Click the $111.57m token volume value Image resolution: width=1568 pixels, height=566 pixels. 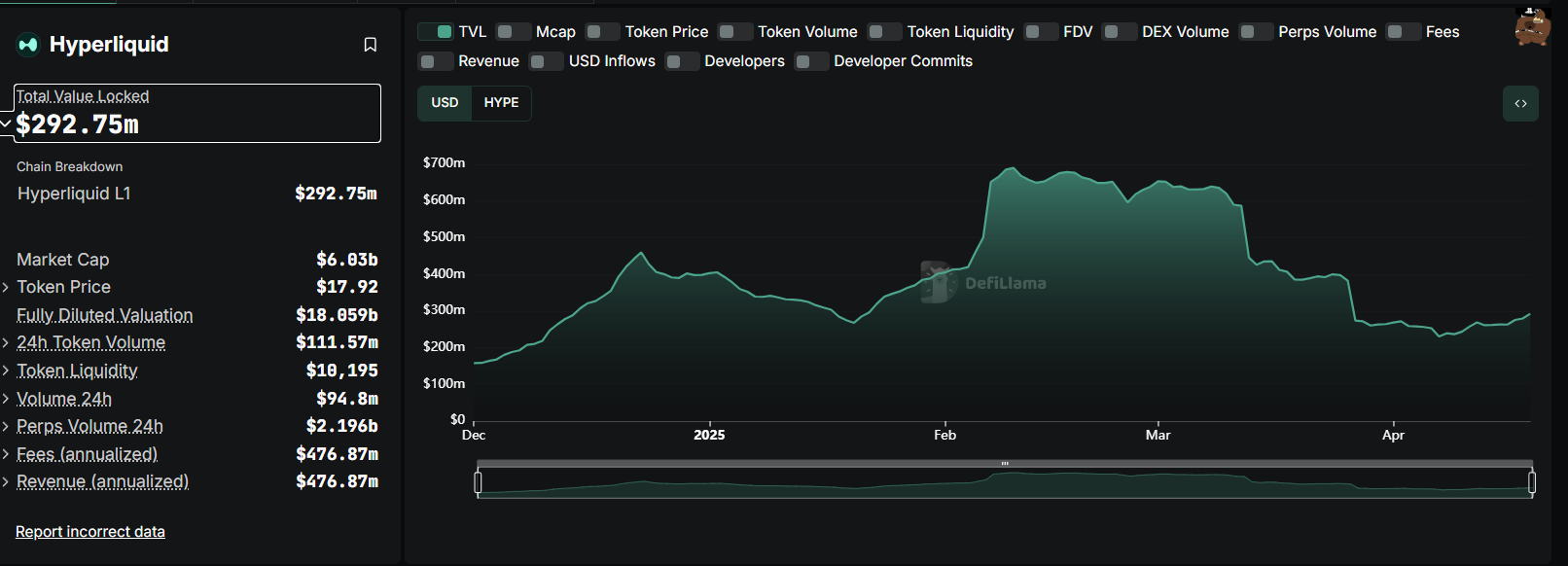(337, 342)
